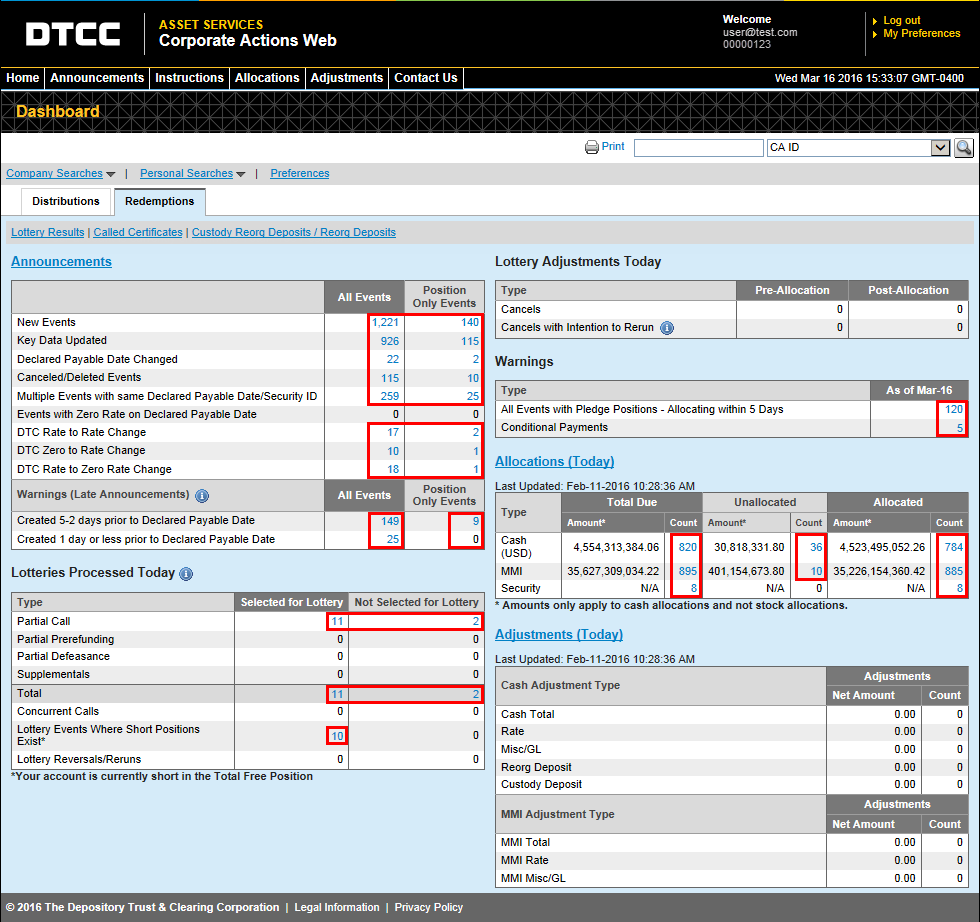Click info icon beside Cancels with Intention to Rerun
Screen dimensions: 980x922
coord(667,328)
